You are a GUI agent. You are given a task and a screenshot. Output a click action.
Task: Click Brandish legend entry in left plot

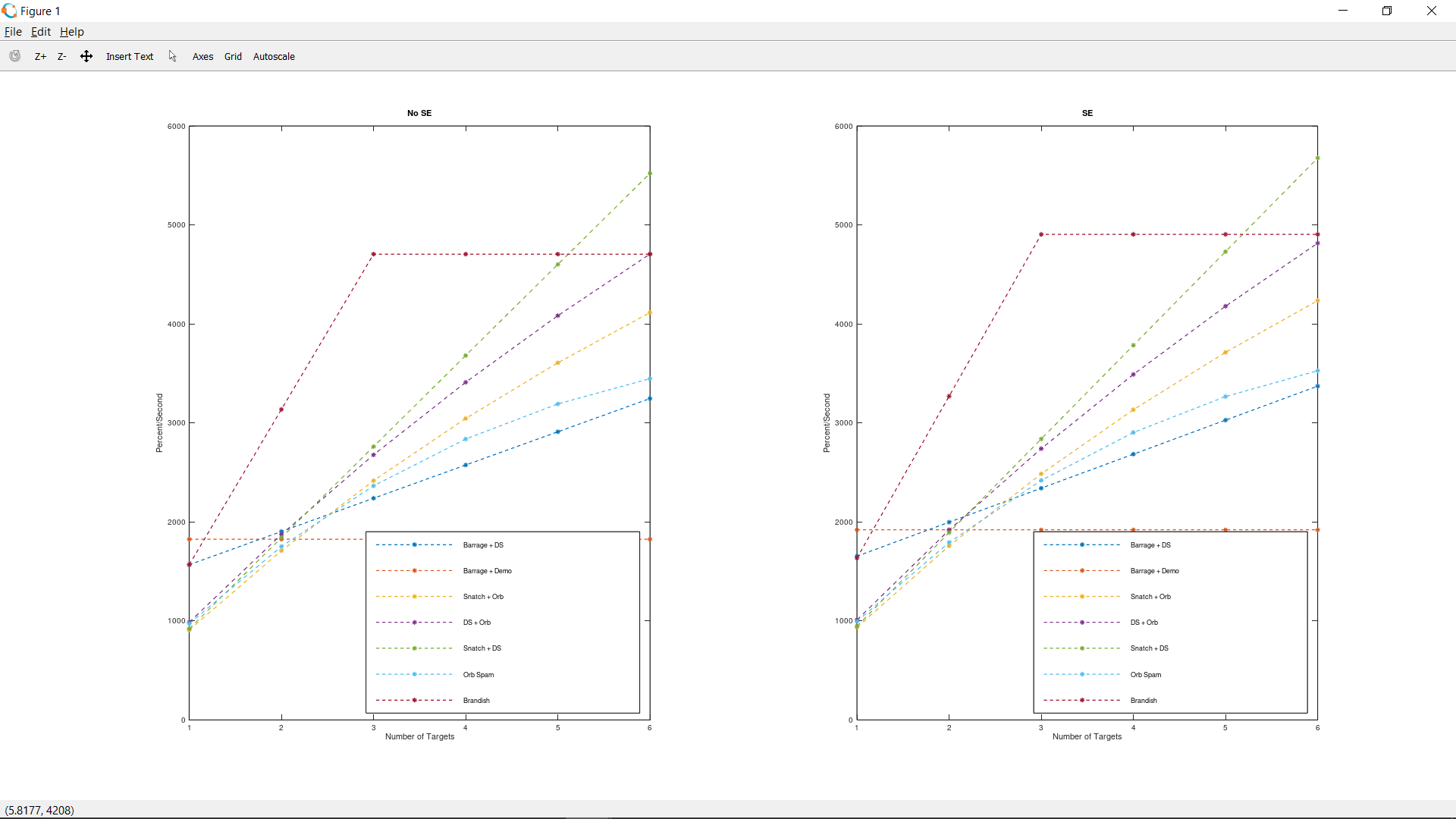476,701
